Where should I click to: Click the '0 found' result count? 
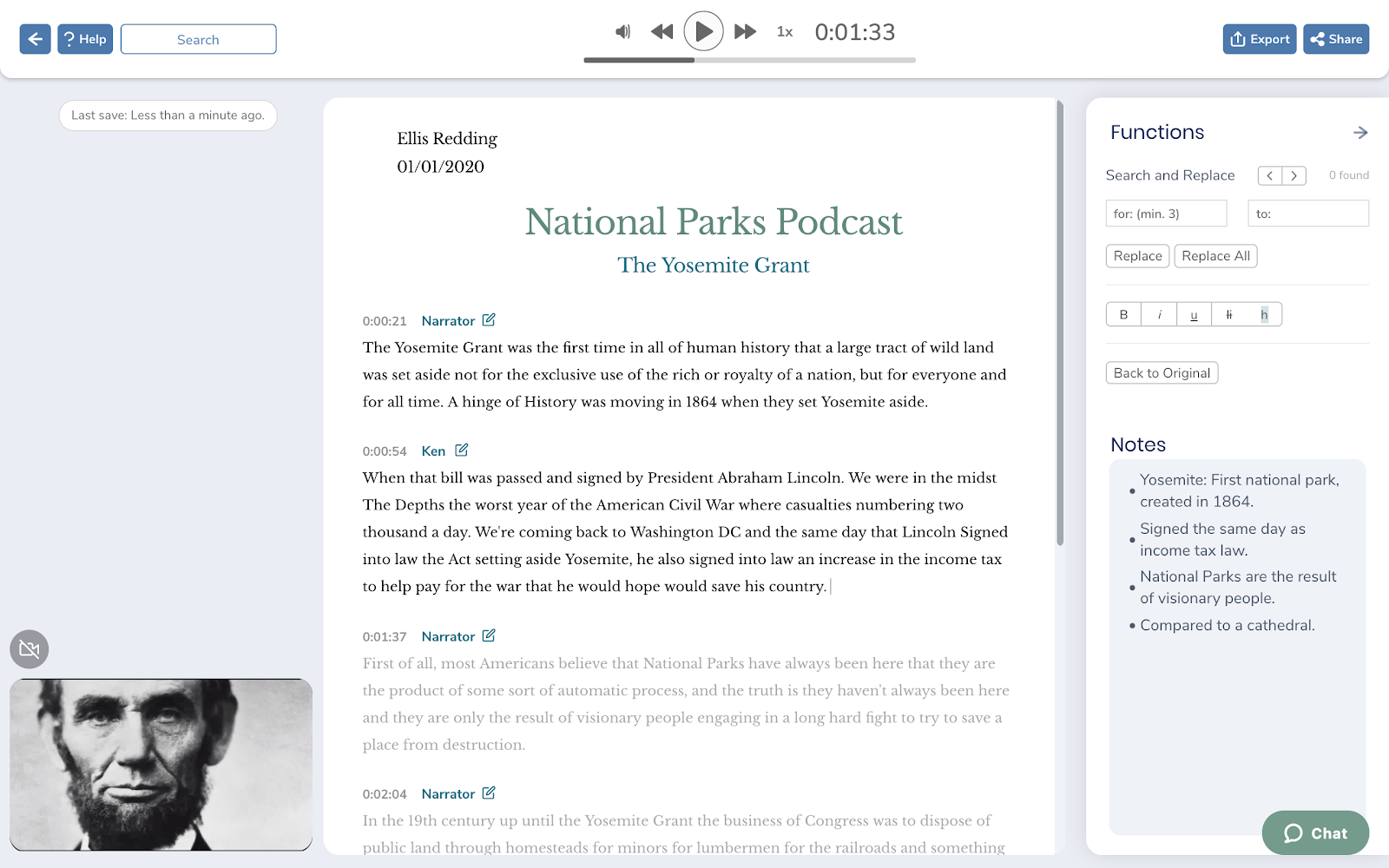tap(1348, 175)
